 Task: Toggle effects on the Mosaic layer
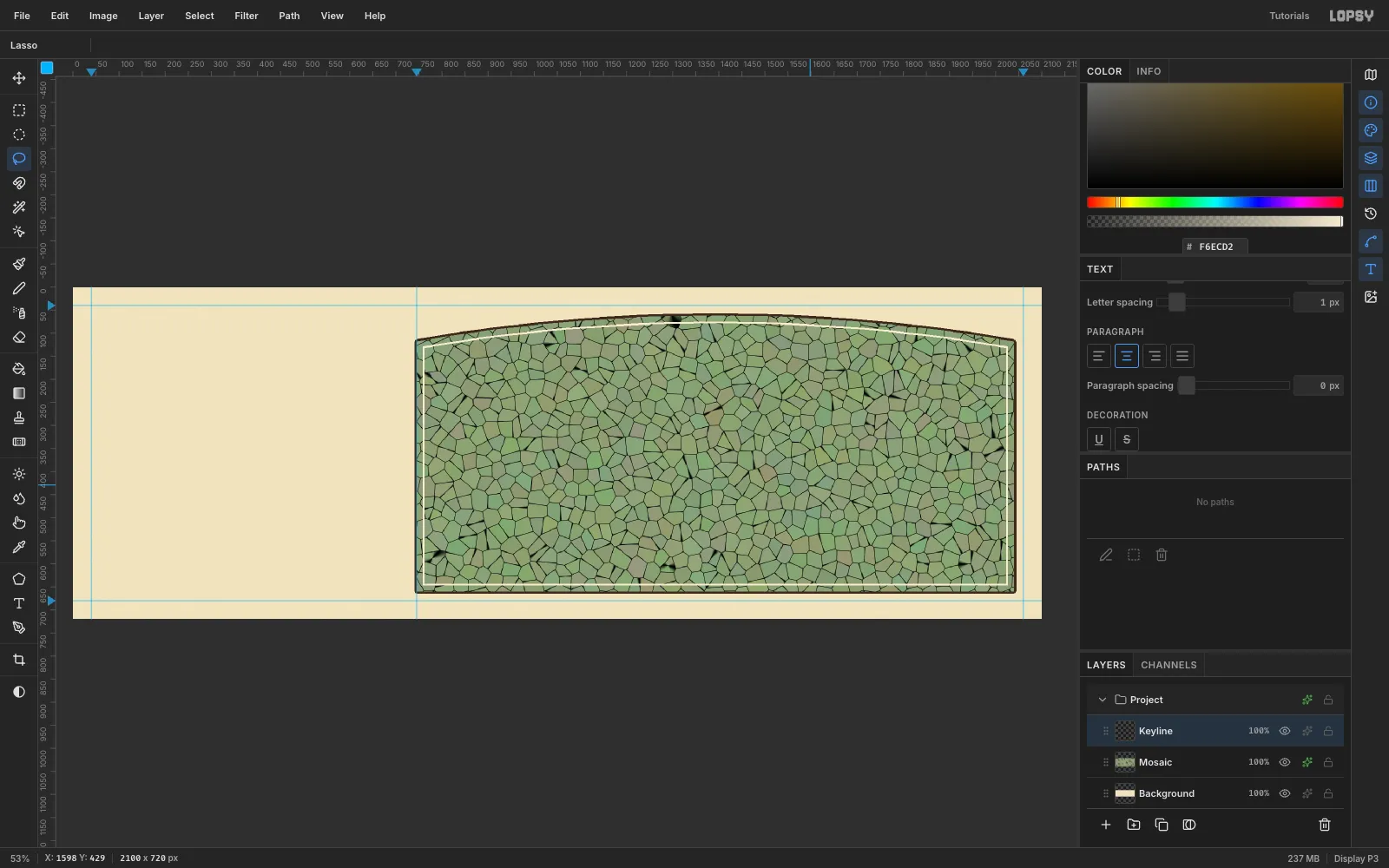pyautogui.click(x=1307, y=762)
